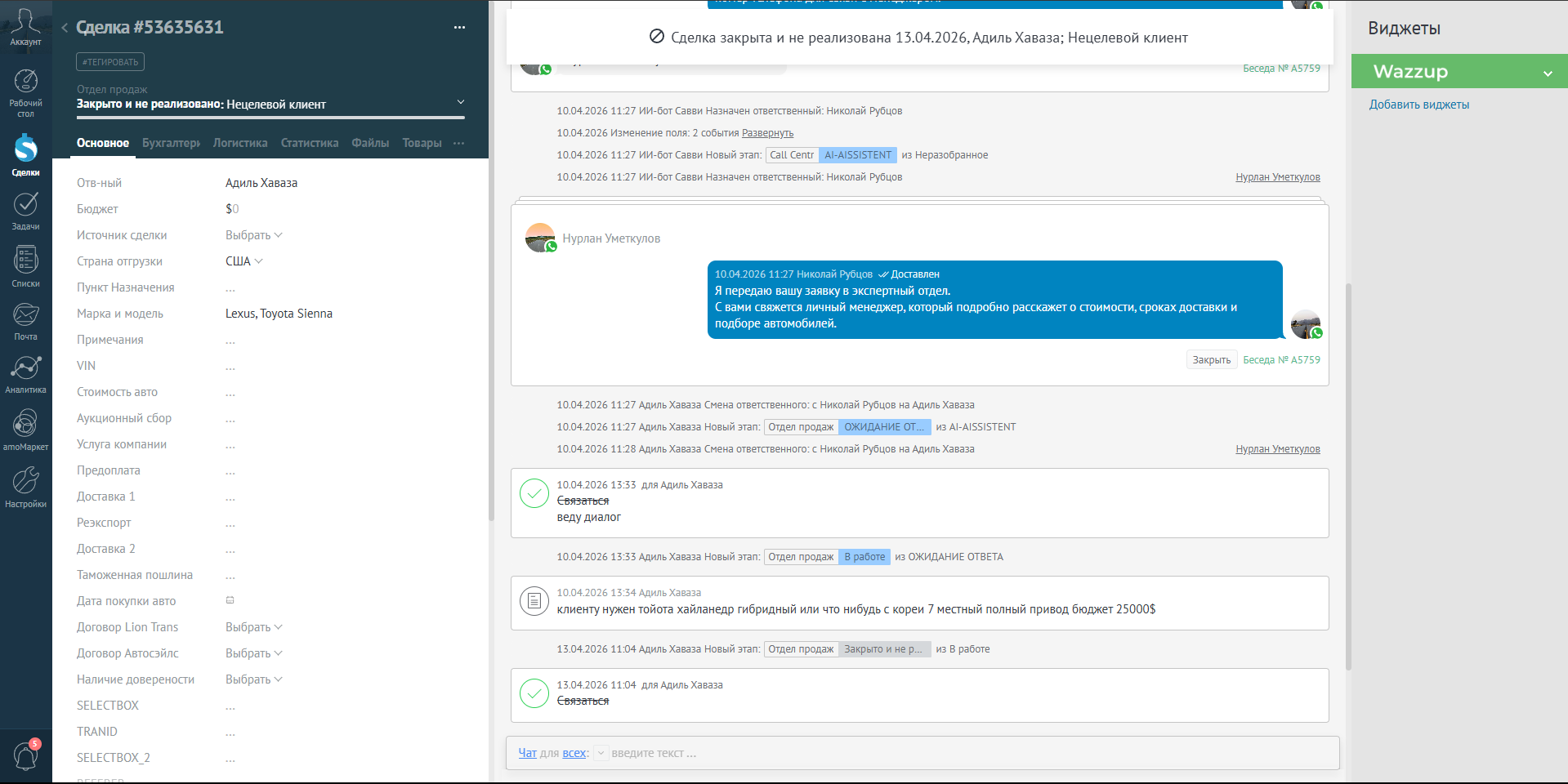This screenshot has width=1568, height=784.
Task: Click the Wazzup widget header
Action: (x=1459, y=71)
